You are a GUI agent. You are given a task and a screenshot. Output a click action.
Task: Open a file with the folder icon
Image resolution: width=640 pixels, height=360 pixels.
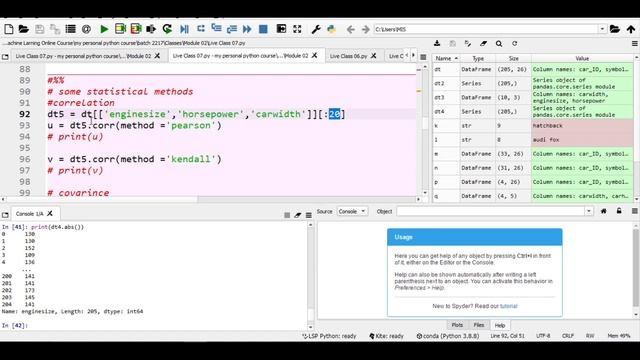pos(24,29)
